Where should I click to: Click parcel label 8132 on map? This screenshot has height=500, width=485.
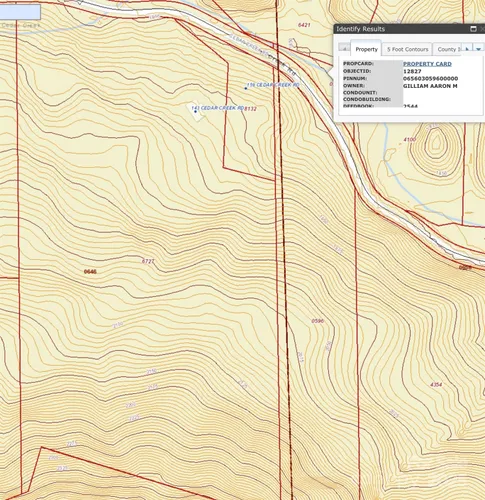pyautogui.click(x=250, y=109)
